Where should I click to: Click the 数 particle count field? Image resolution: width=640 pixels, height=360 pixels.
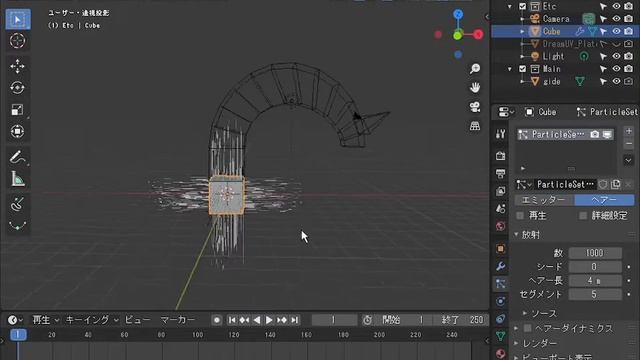595,253
